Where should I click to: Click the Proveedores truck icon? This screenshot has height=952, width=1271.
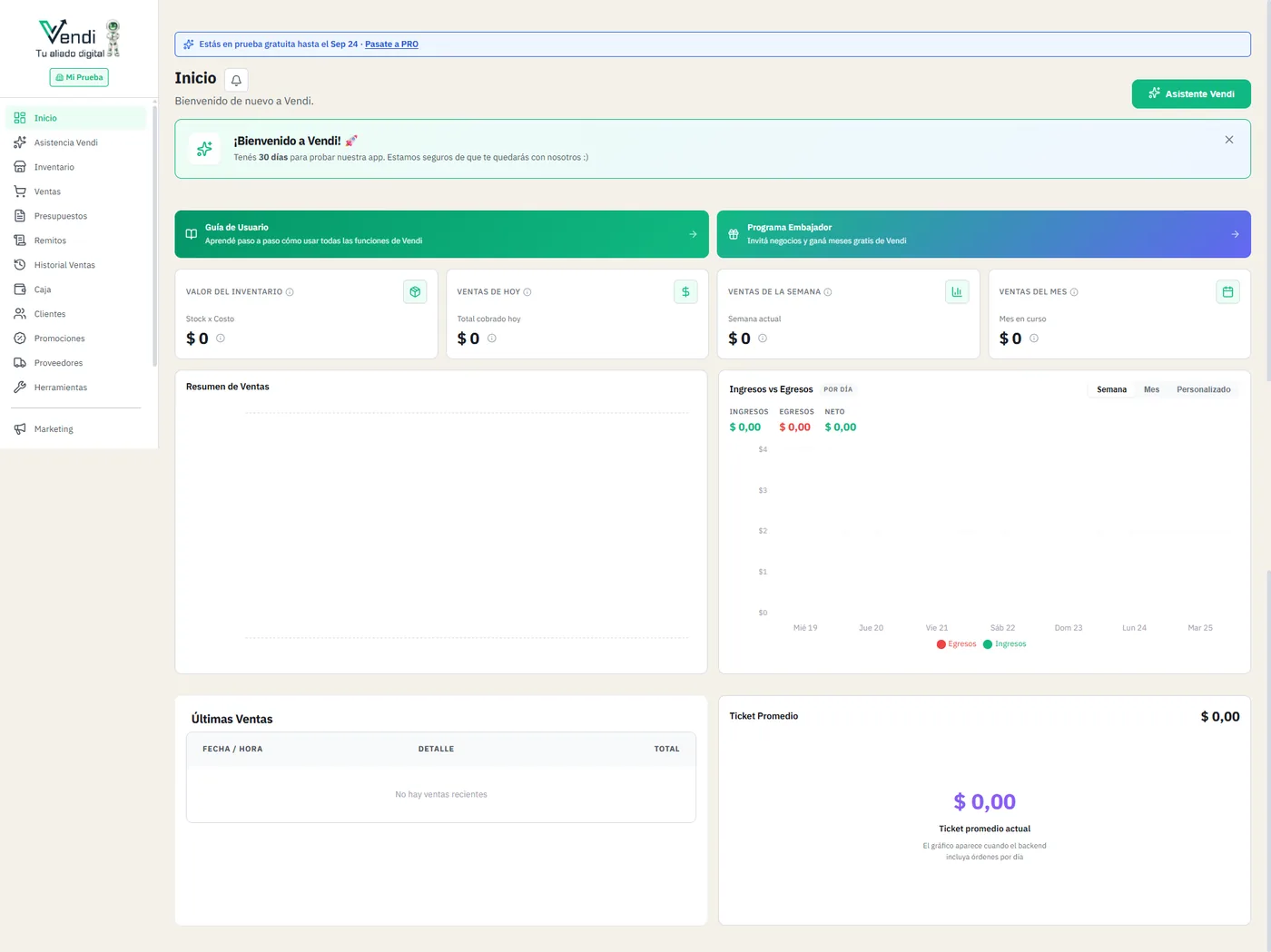tap(20, 363)
